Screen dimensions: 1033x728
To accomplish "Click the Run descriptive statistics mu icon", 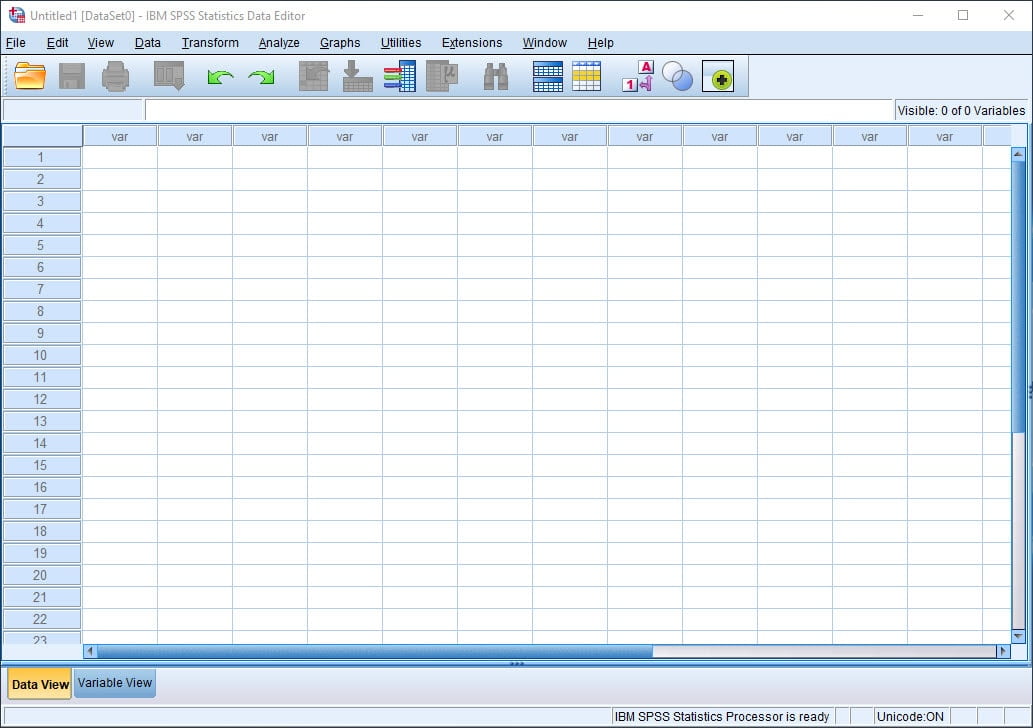I will coord(442,76).
